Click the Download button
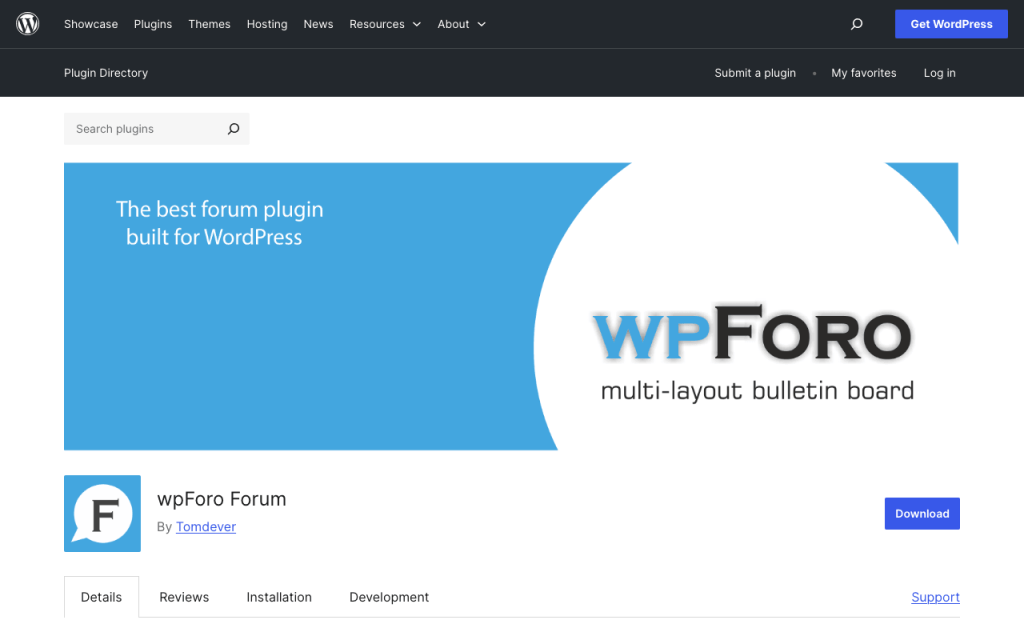Viewport: 1024px width, 640px height. 922,513
